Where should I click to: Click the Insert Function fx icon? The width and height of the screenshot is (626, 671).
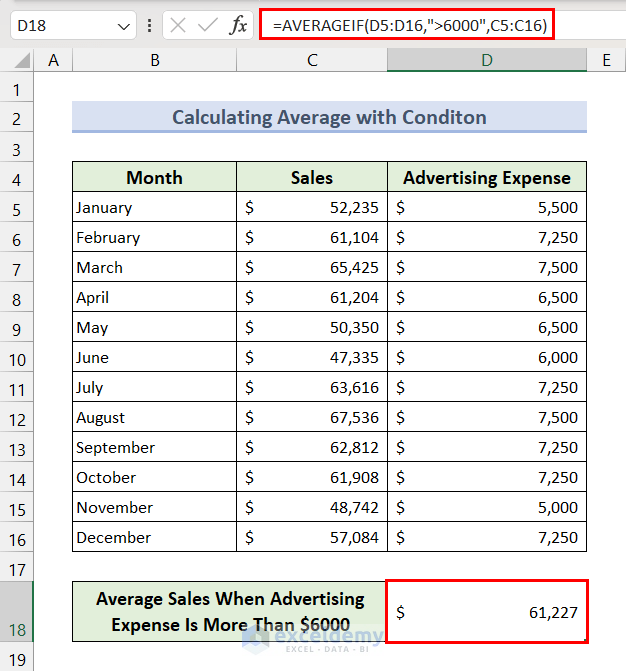click(x=238, y=26)
